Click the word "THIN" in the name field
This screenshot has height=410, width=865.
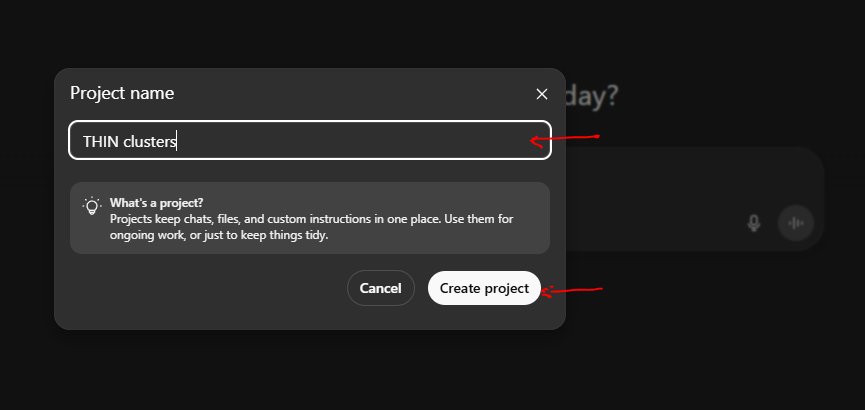coord(100,142)
